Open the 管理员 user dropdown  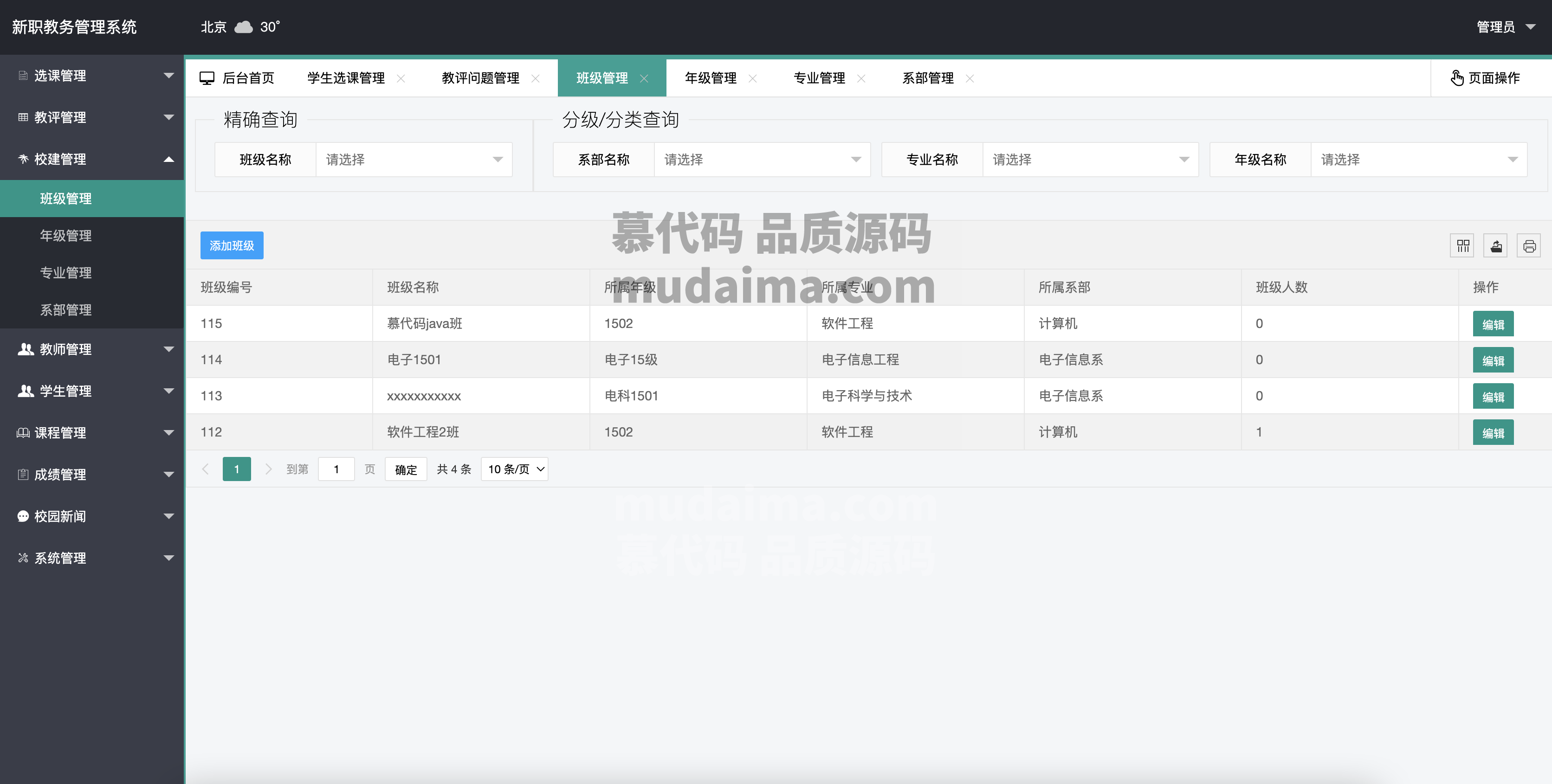point(1506,27)
